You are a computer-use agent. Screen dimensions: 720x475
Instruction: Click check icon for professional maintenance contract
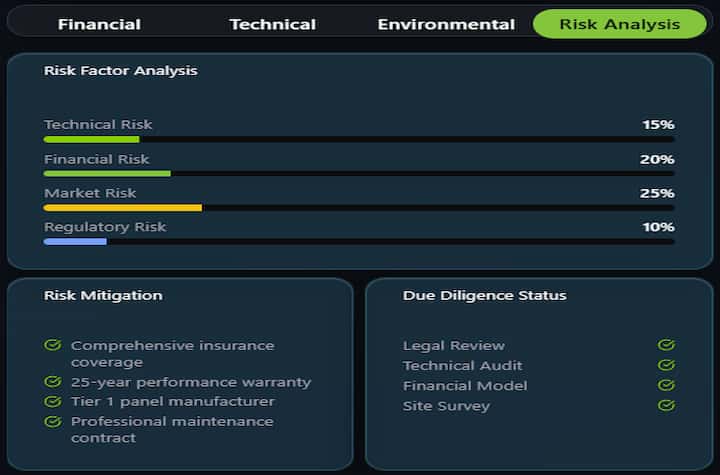53,421
